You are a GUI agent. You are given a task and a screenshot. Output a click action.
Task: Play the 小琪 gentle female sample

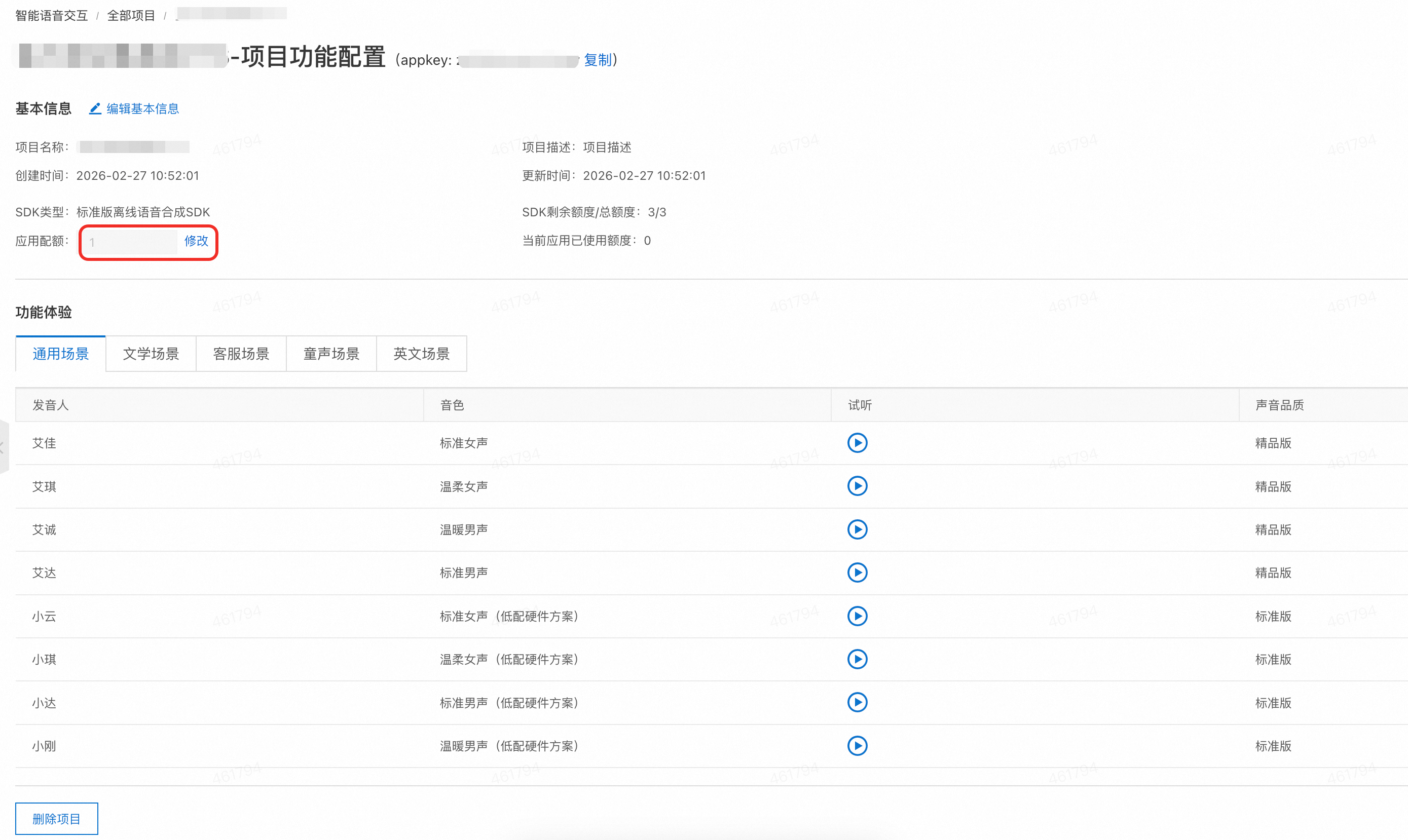[x=857, y=659]
